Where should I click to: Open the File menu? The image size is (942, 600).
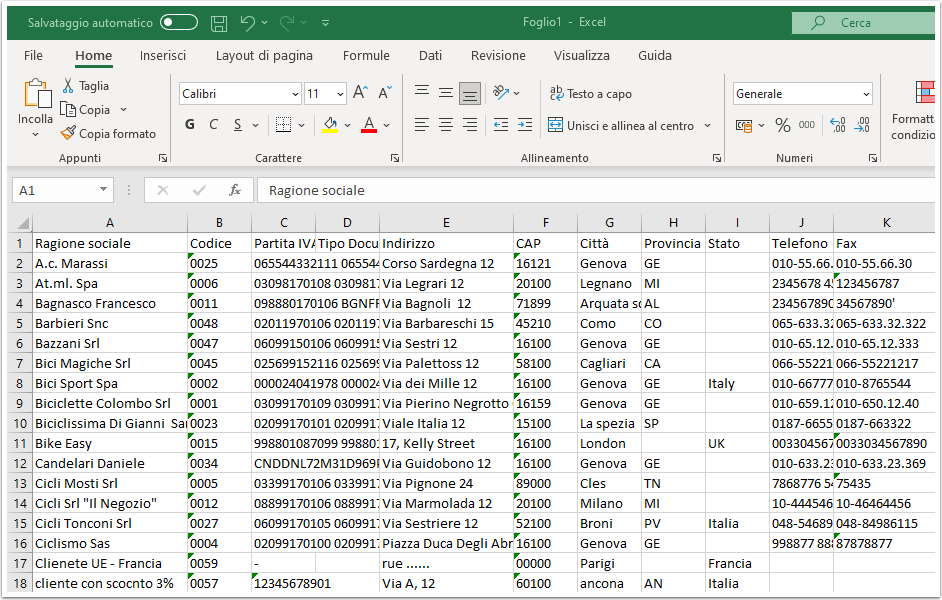pyautogui.click(x=33, y=55)
